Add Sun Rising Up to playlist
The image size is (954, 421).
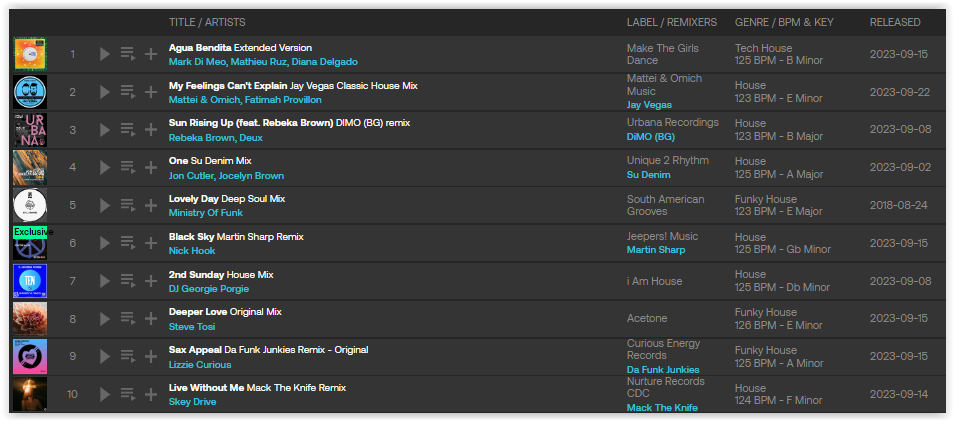point(151,130)
